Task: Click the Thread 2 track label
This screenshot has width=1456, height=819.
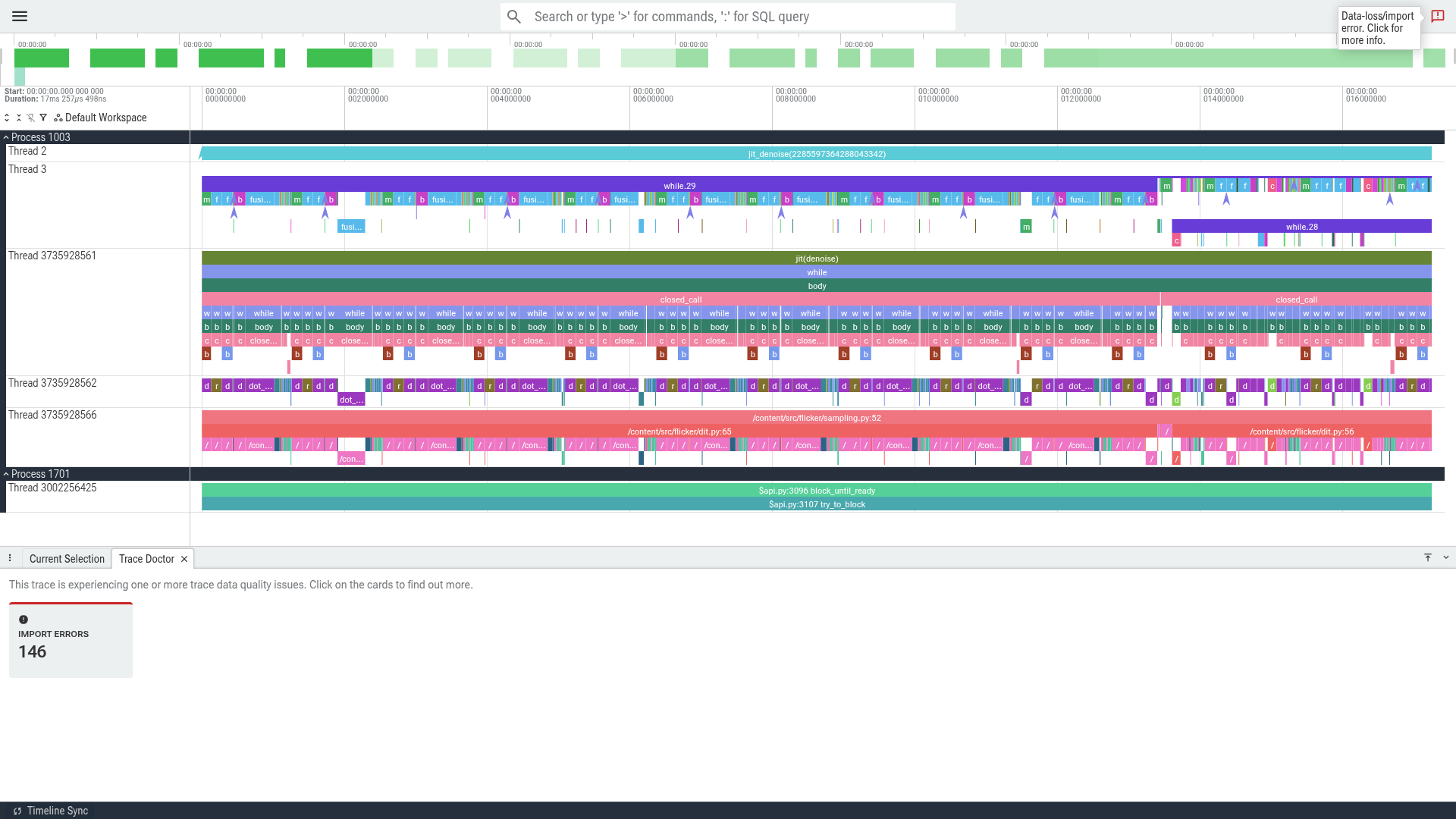Action: 27,152
